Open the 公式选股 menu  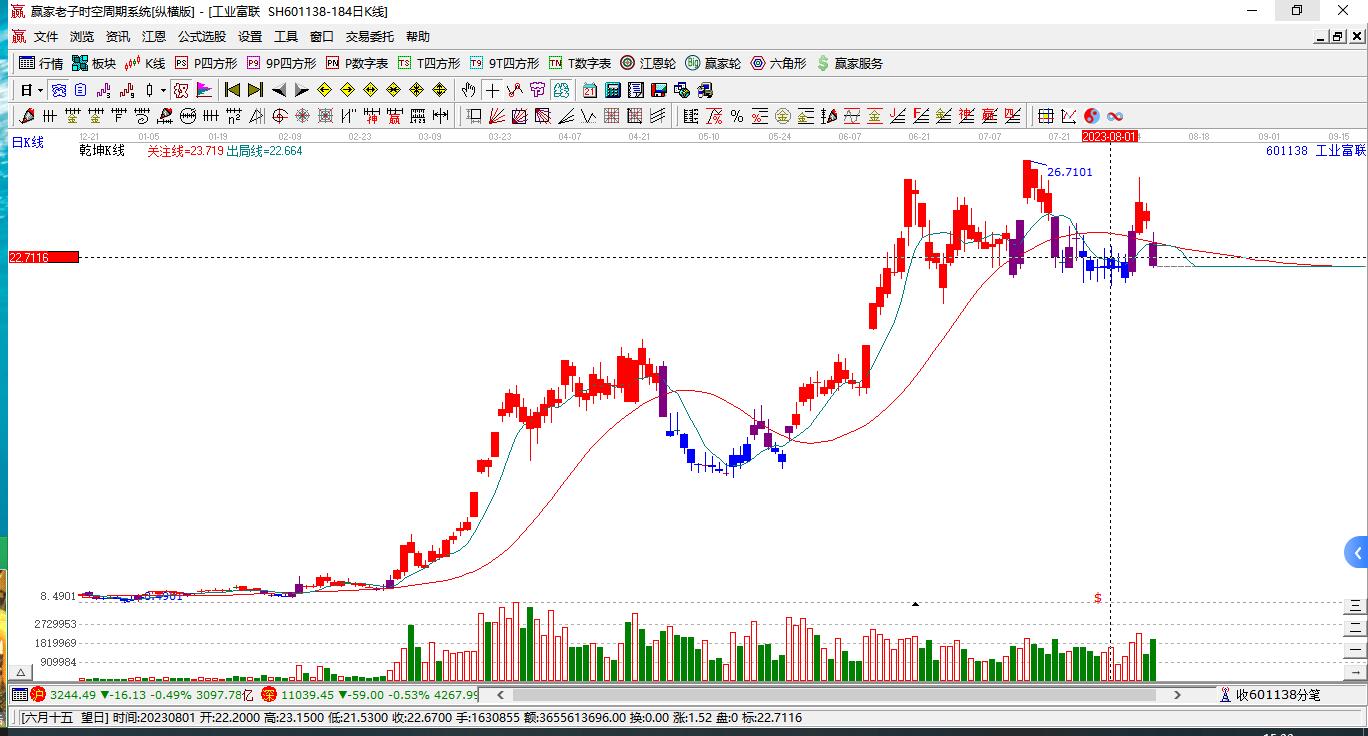202,36
